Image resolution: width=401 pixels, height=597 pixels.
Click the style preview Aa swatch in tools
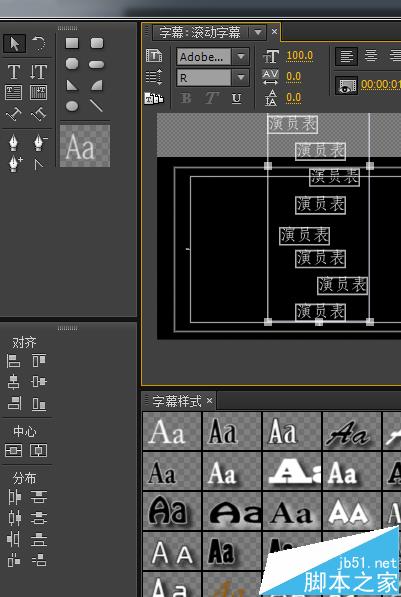[x=85, y=146]
